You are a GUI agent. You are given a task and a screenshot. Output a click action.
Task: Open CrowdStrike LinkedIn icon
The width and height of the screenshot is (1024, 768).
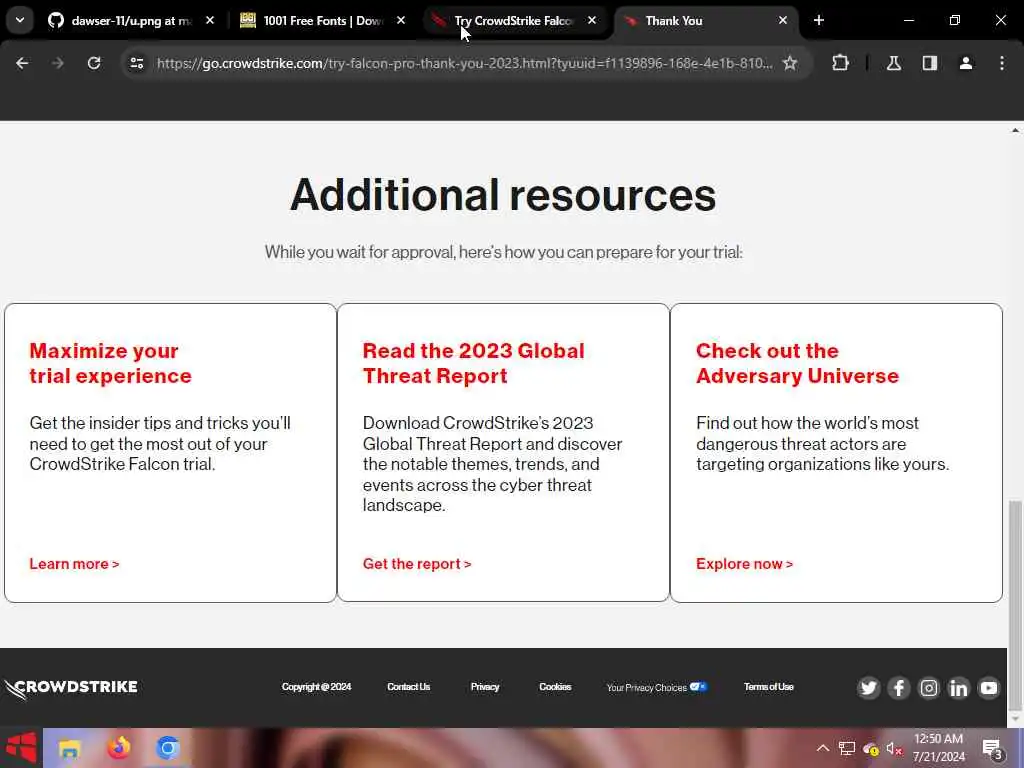coord(959,688)
